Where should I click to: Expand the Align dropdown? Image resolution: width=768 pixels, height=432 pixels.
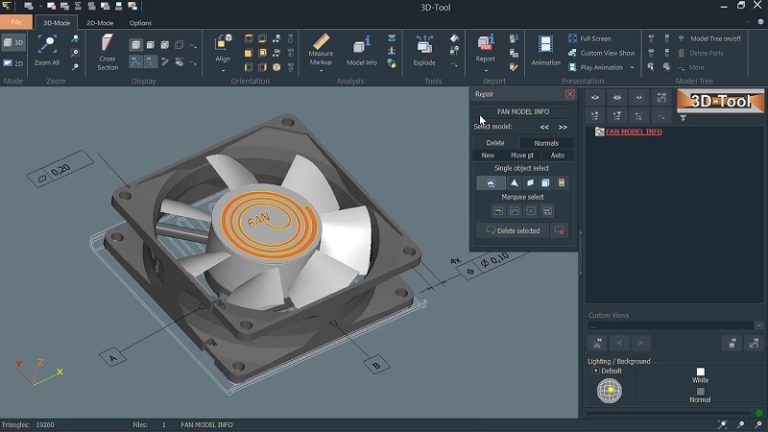tap(223, 69)
